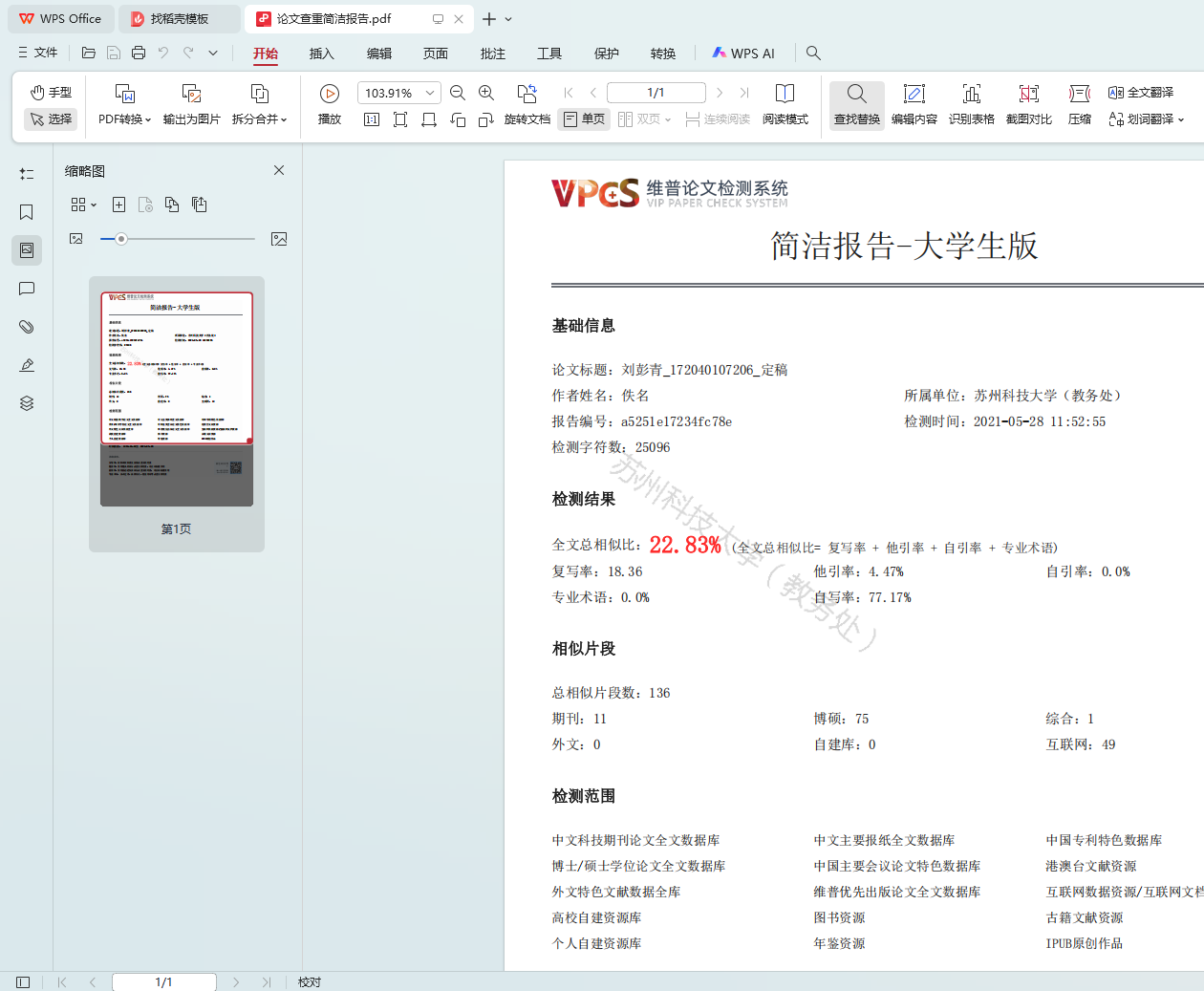This screenshot has width=1204, height=991.
Task: Click the new tab plus button
Action: tap(489, 19)
